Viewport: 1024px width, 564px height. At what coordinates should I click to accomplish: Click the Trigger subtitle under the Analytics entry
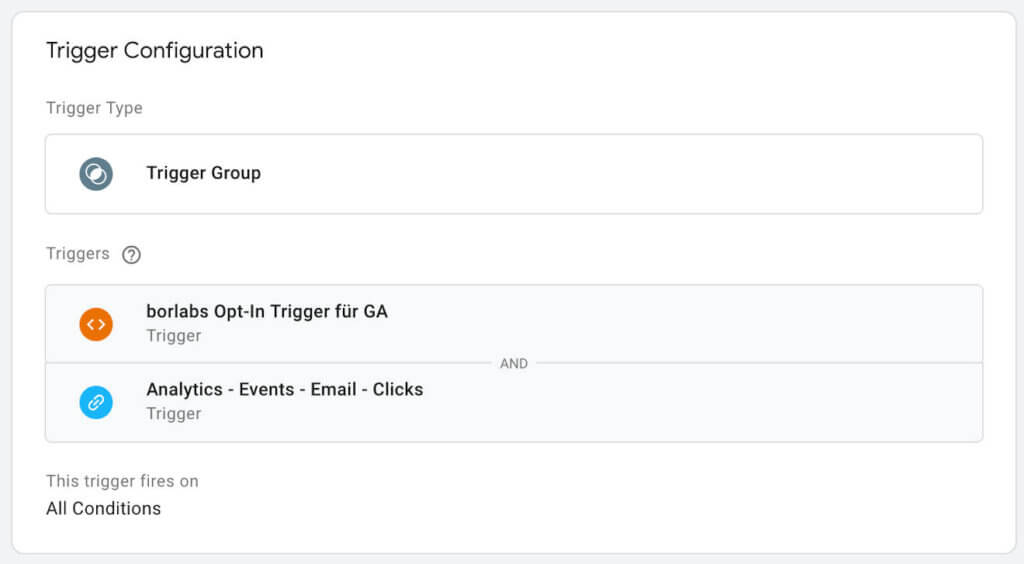pos(174,413)
